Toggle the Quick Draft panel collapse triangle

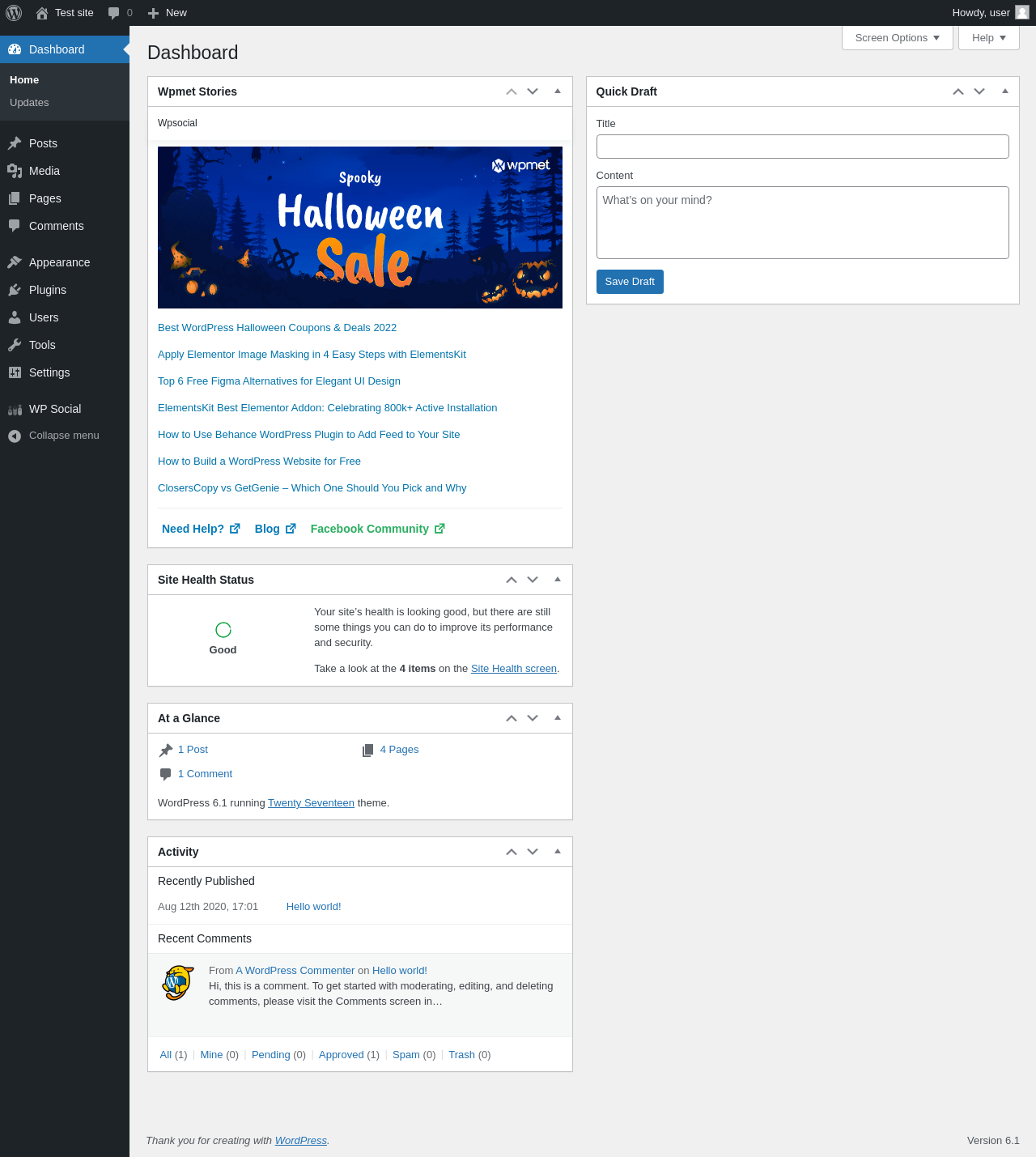1004,91
